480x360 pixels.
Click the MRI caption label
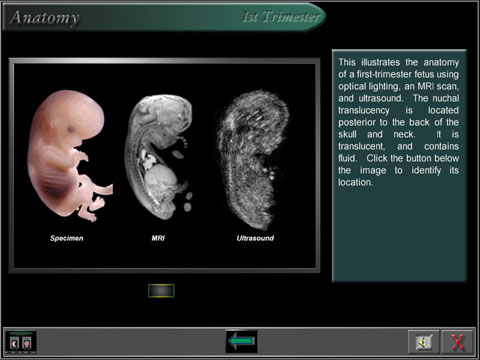[x=158, y=238]
